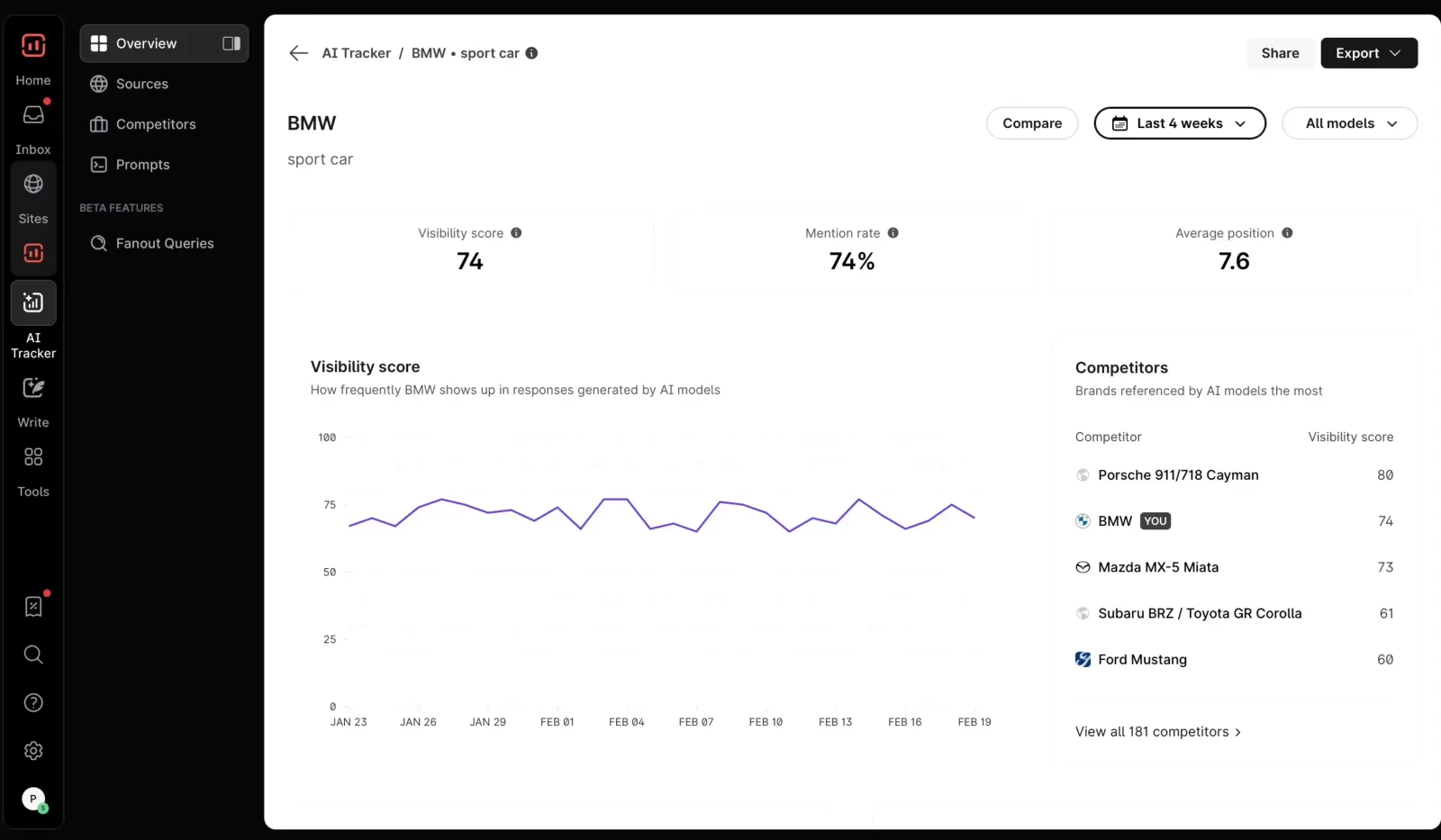1441x840 pixels.
Task: Click the 74% Mention rate value
Action: 852,261
